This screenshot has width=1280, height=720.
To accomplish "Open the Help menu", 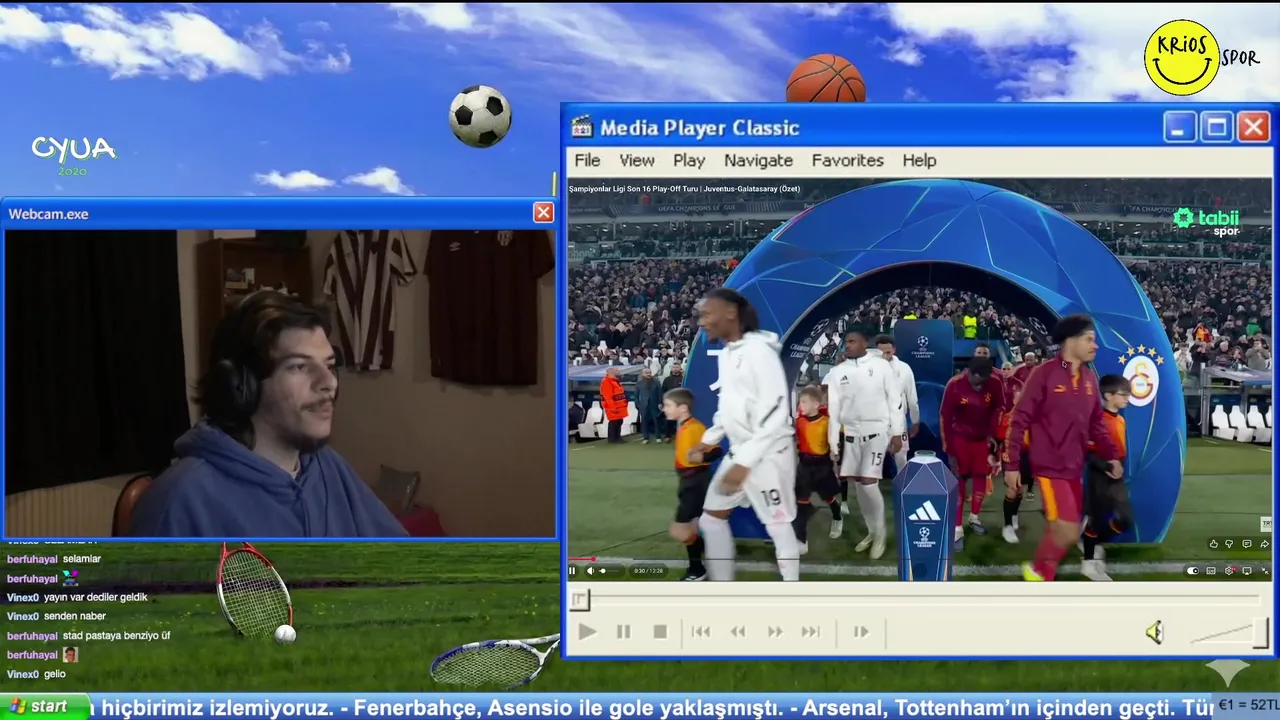I will tap(919, 160).
